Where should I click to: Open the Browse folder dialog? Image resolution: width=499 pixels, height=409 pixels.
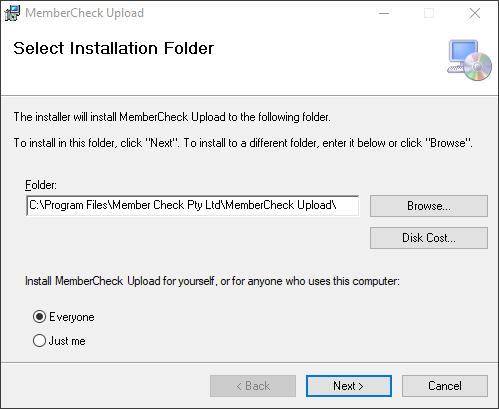click(x=429, y=206)
